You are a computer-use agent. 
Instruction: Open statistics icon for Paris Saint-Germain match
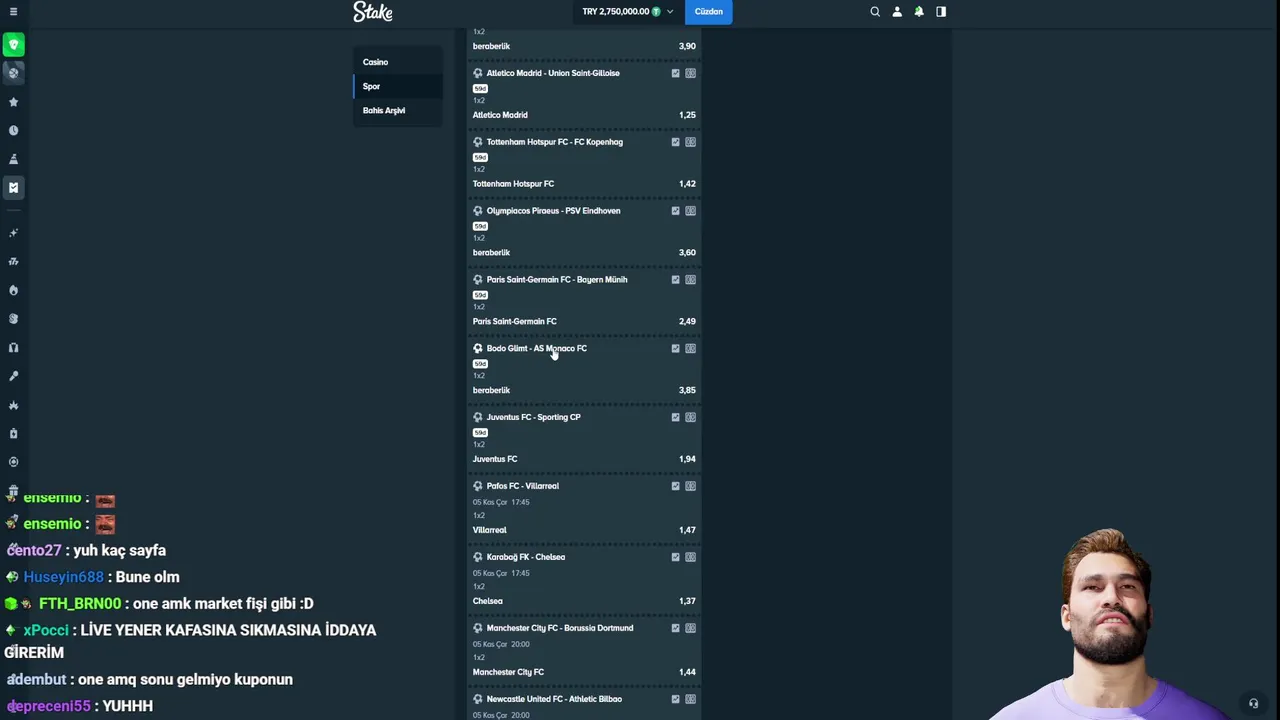(675, 280)
